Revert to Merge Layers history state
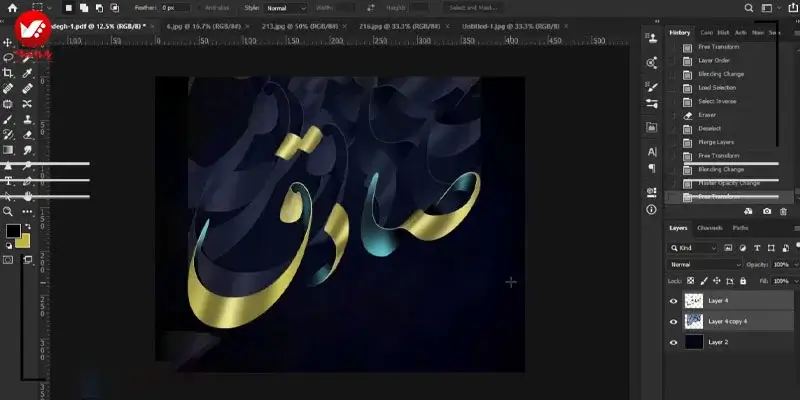The image size is (800, 400). pos(716,142)
